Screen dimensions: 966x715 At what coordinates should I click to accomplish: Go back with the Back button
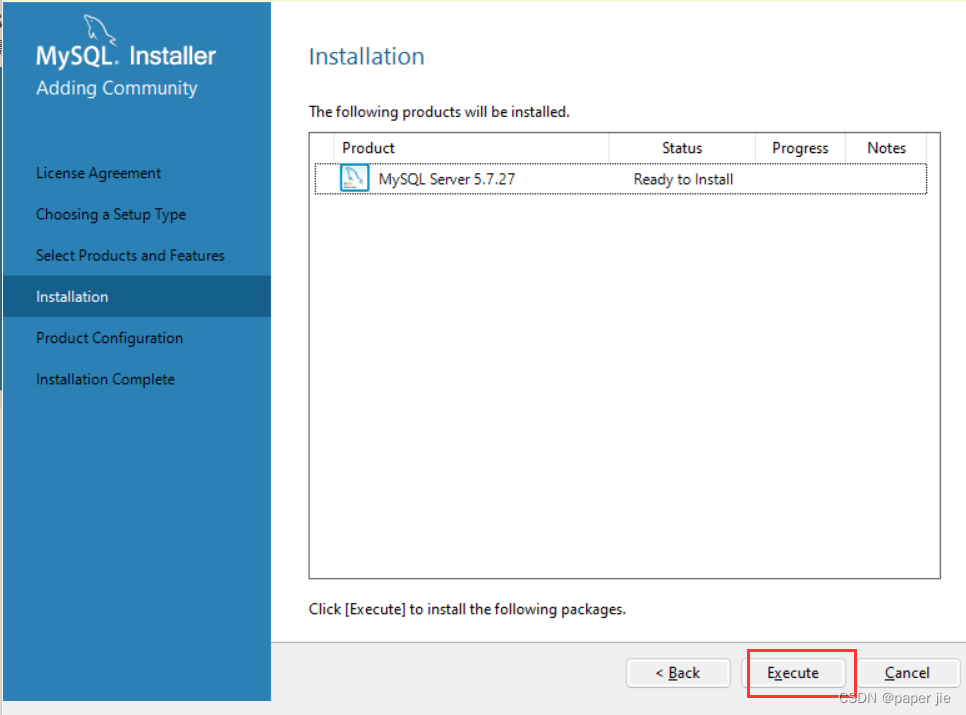(x=678, y=673)
